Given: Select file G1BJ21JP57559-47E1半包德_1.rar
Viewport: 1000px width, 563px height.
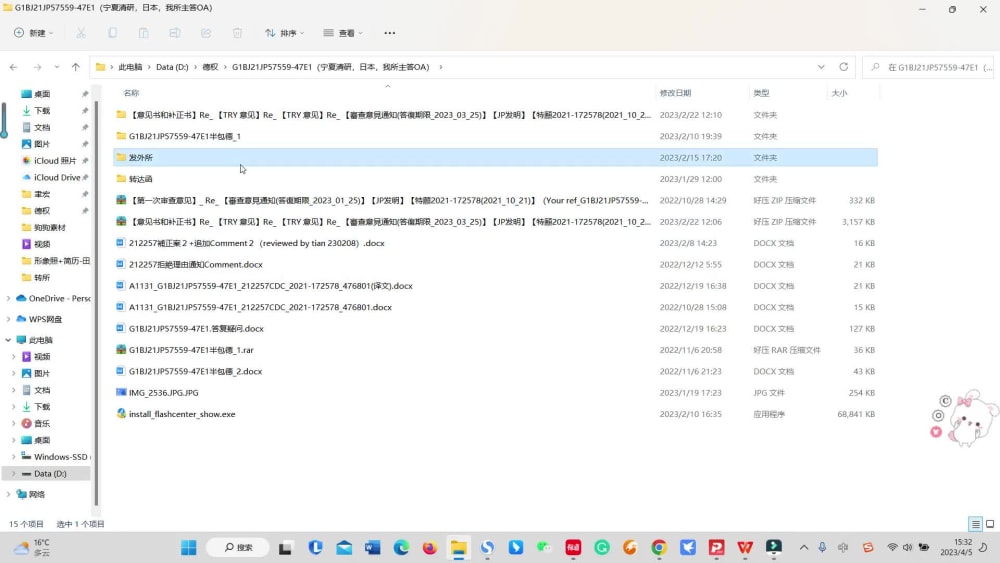Looking at the screenshot, I should click(495, 350).
